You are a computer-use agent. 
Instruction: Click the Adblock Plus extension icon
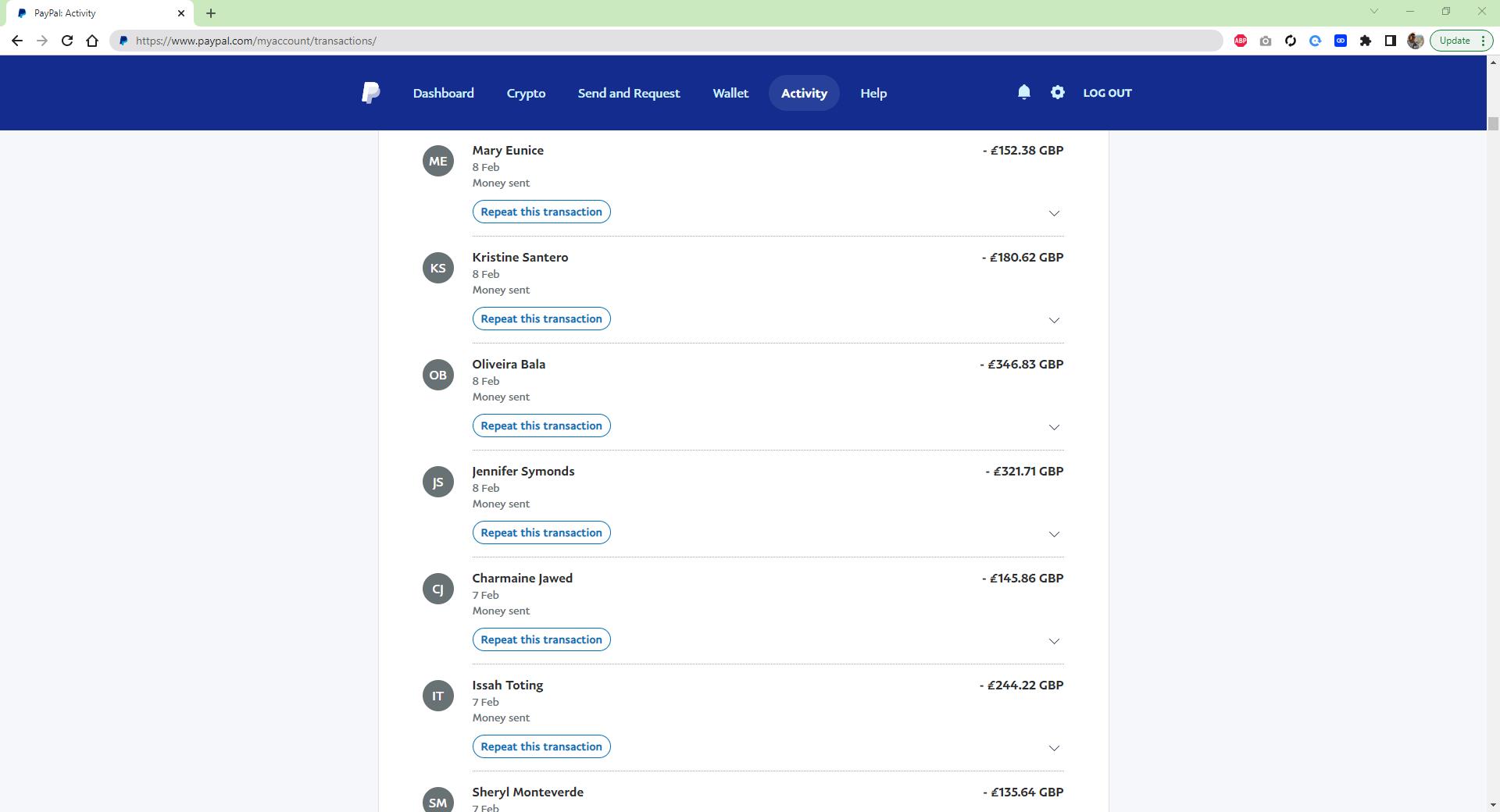point(1240,41)
